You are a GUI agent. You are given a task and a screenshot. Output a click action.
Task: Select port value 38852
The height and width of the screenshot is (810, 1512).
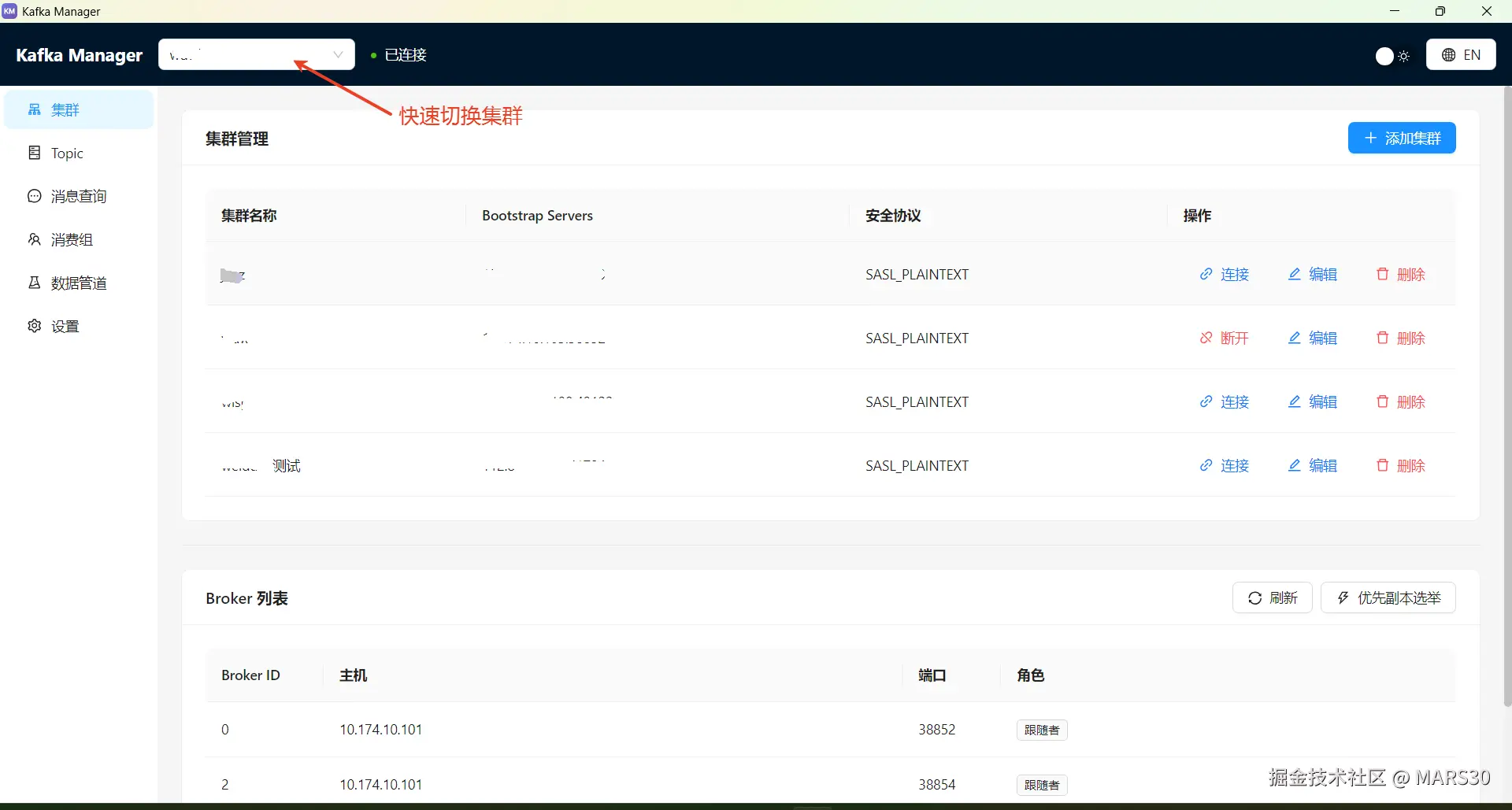pos(937,730)
